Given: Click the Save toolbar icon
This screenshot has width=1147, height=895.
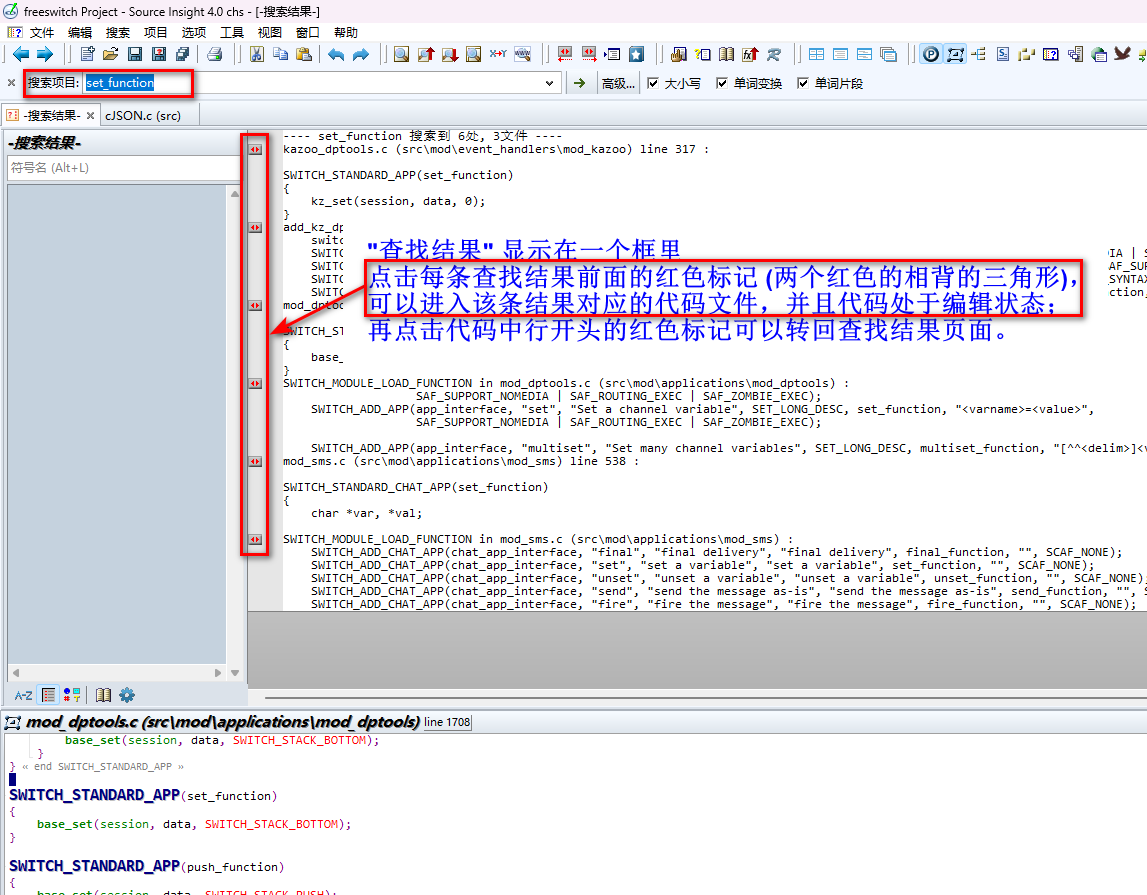Looking at the screenshot, I should [x=134, y=54].
